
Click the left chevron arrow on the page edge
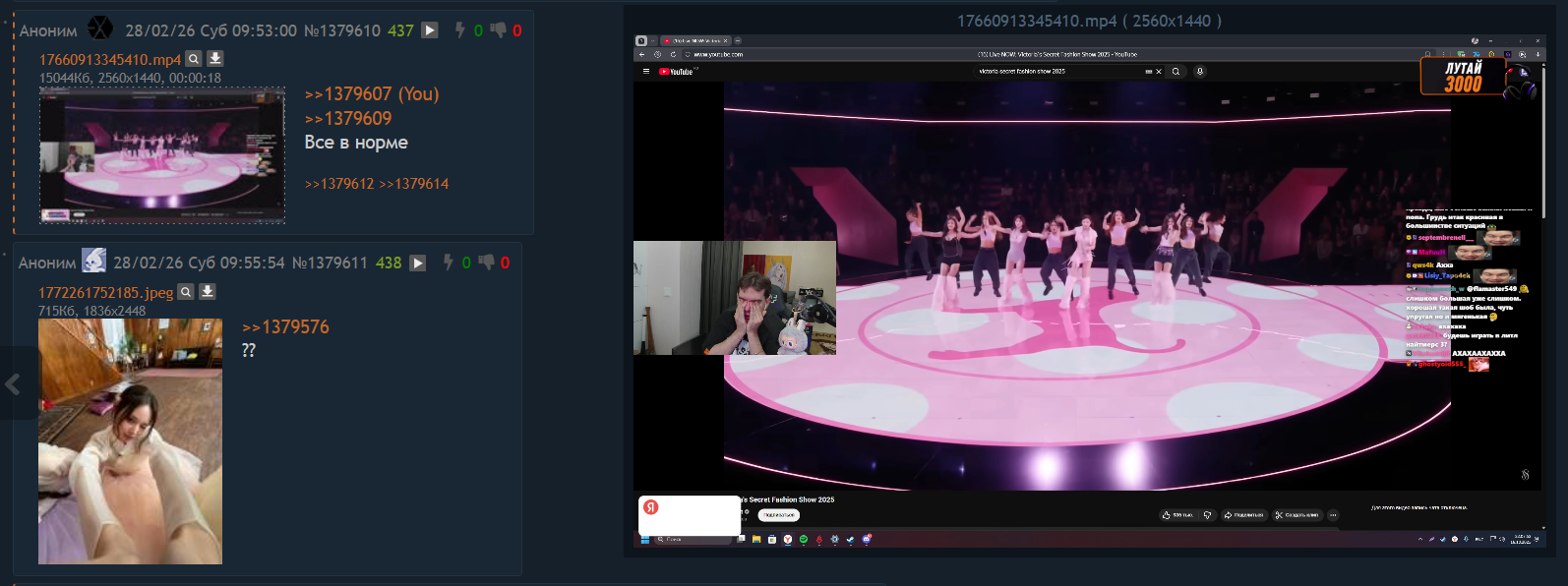[x=13, y=383]
